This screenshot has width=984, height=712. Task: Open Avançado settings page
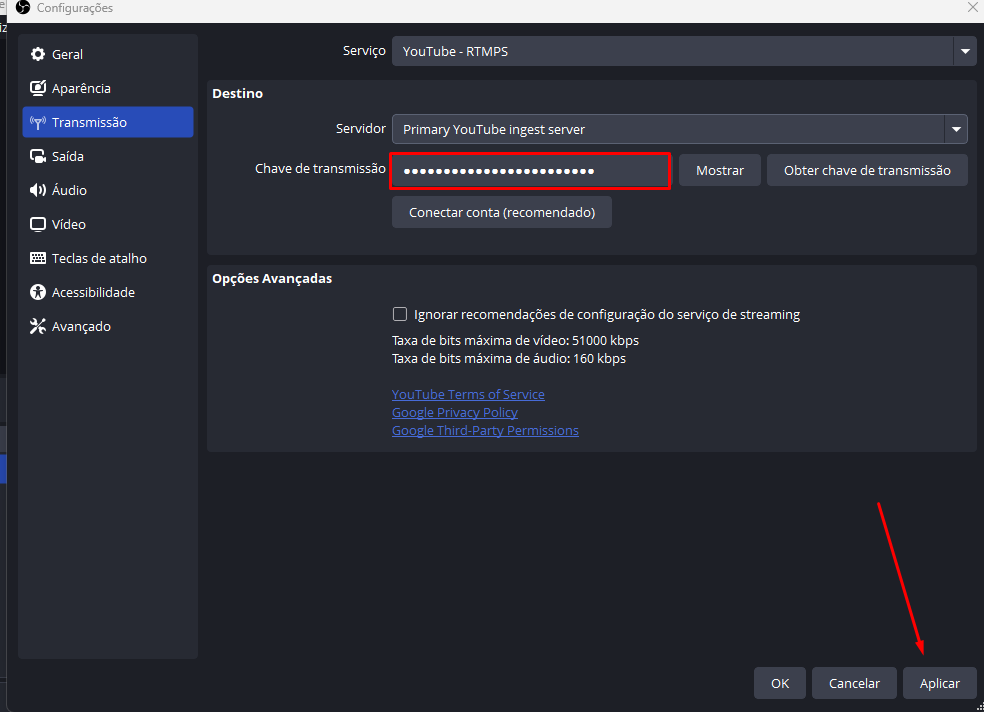pyautogui.click(x=108, y=326)
